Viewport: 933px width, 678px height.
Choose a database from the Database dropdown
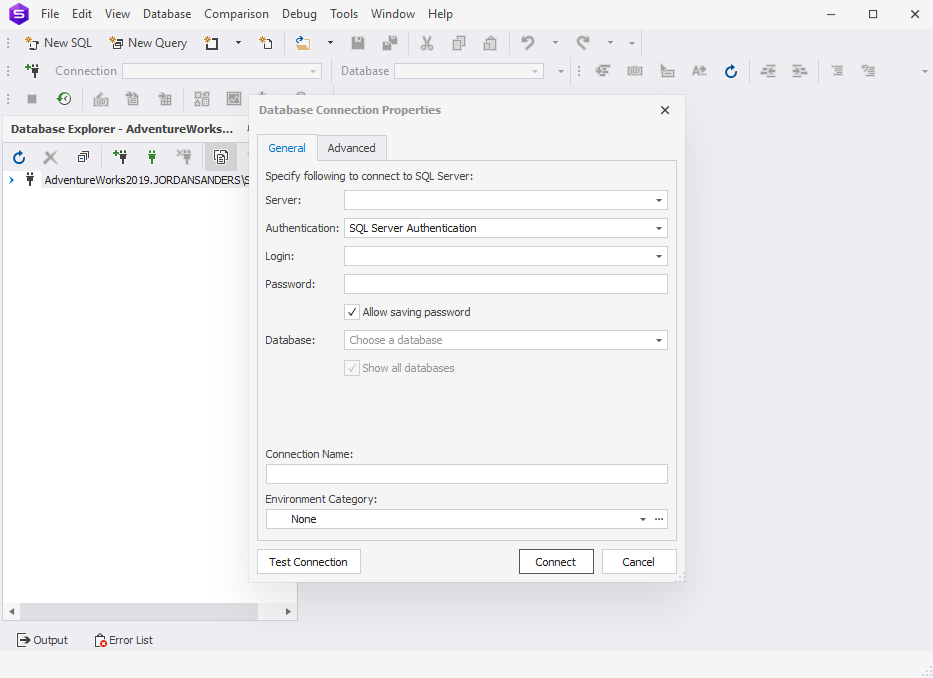658,340
